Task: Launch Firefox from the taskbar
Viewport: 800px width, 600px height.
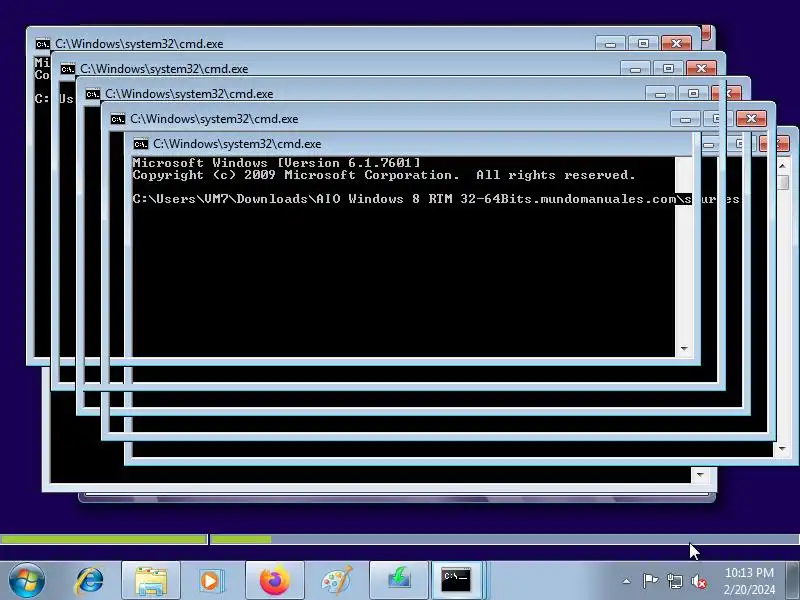Action: 274,580
